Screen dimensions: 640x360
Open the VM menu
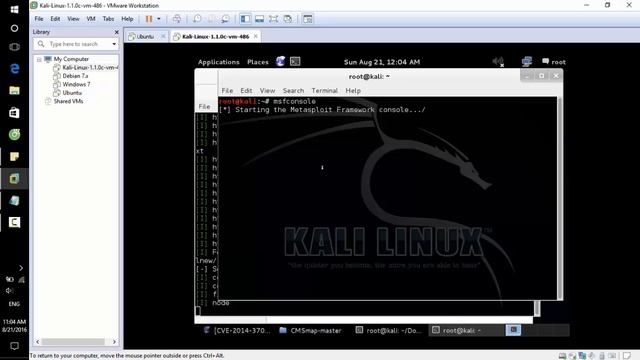tap(91, 19)
